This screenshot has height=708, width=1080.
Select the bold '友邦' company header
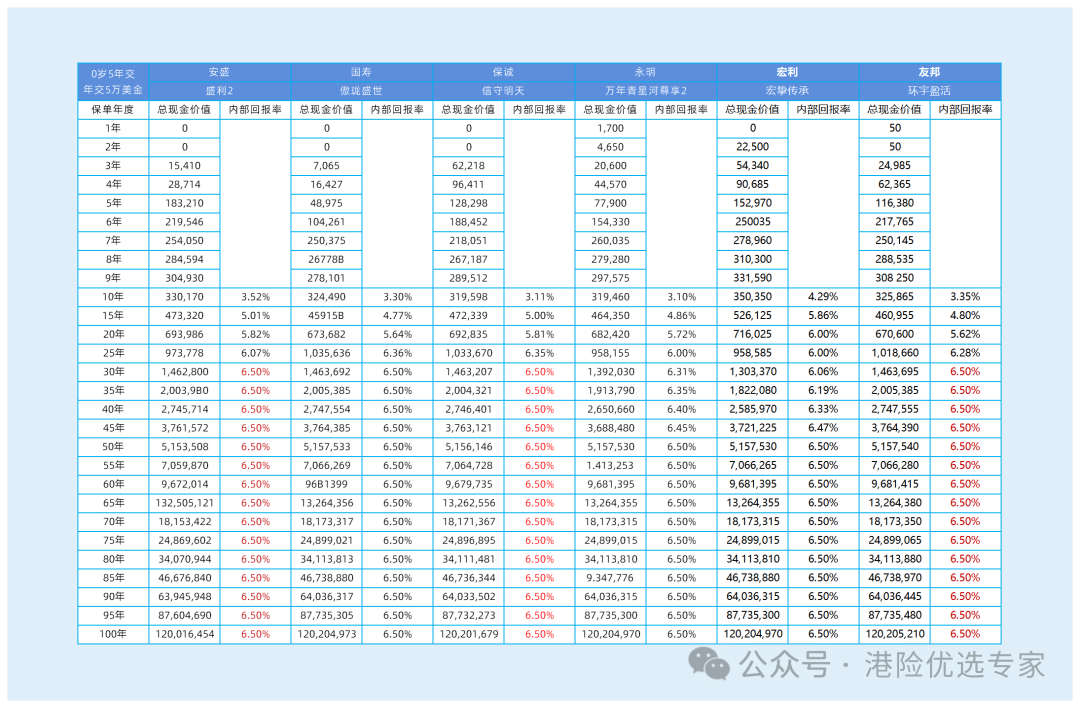click(929, 72)
